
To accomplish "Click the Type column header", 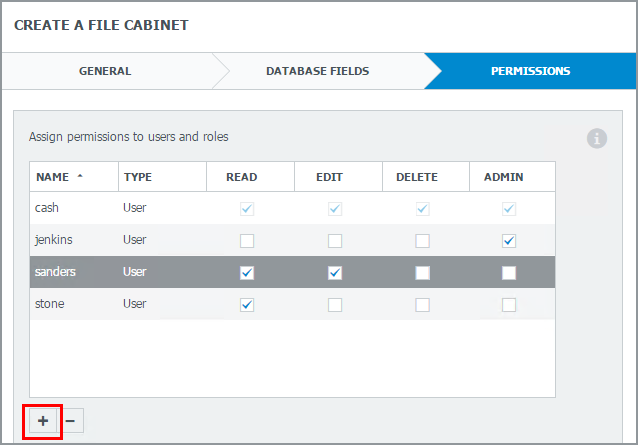I will [x=138, y=177].
